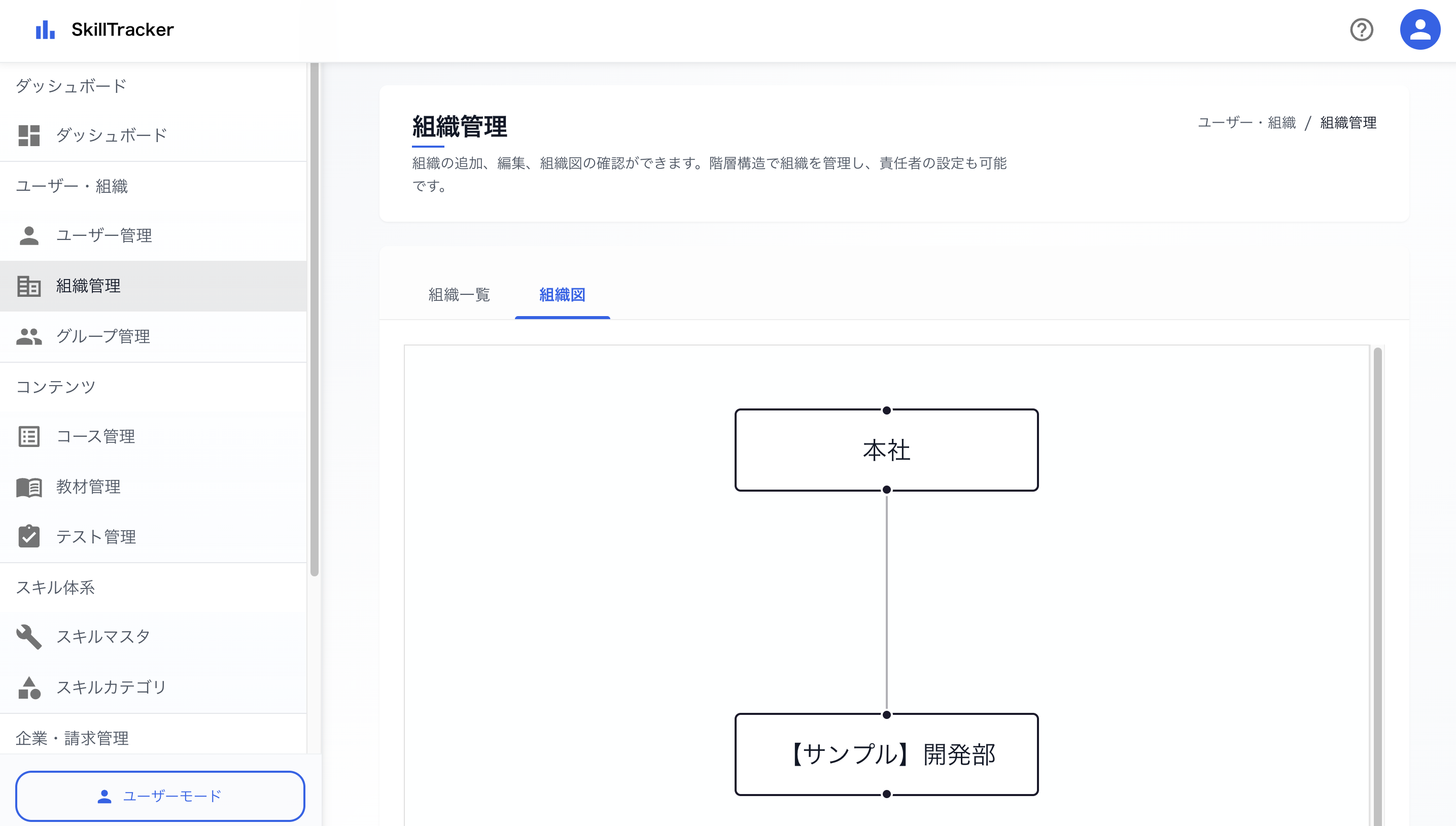Open the ユーザー・組織 breadcrumb link
1456x826 pixels.
(1246, 123)
